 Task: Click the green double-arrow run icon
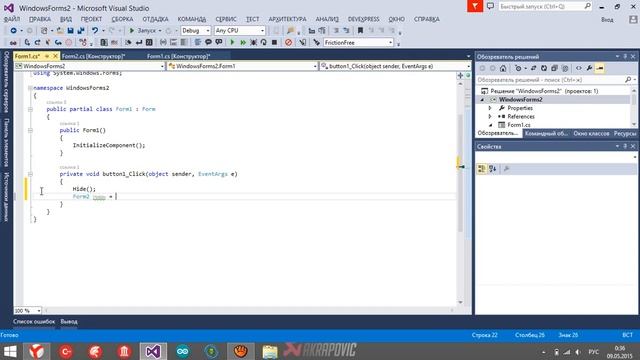point(243,42)
